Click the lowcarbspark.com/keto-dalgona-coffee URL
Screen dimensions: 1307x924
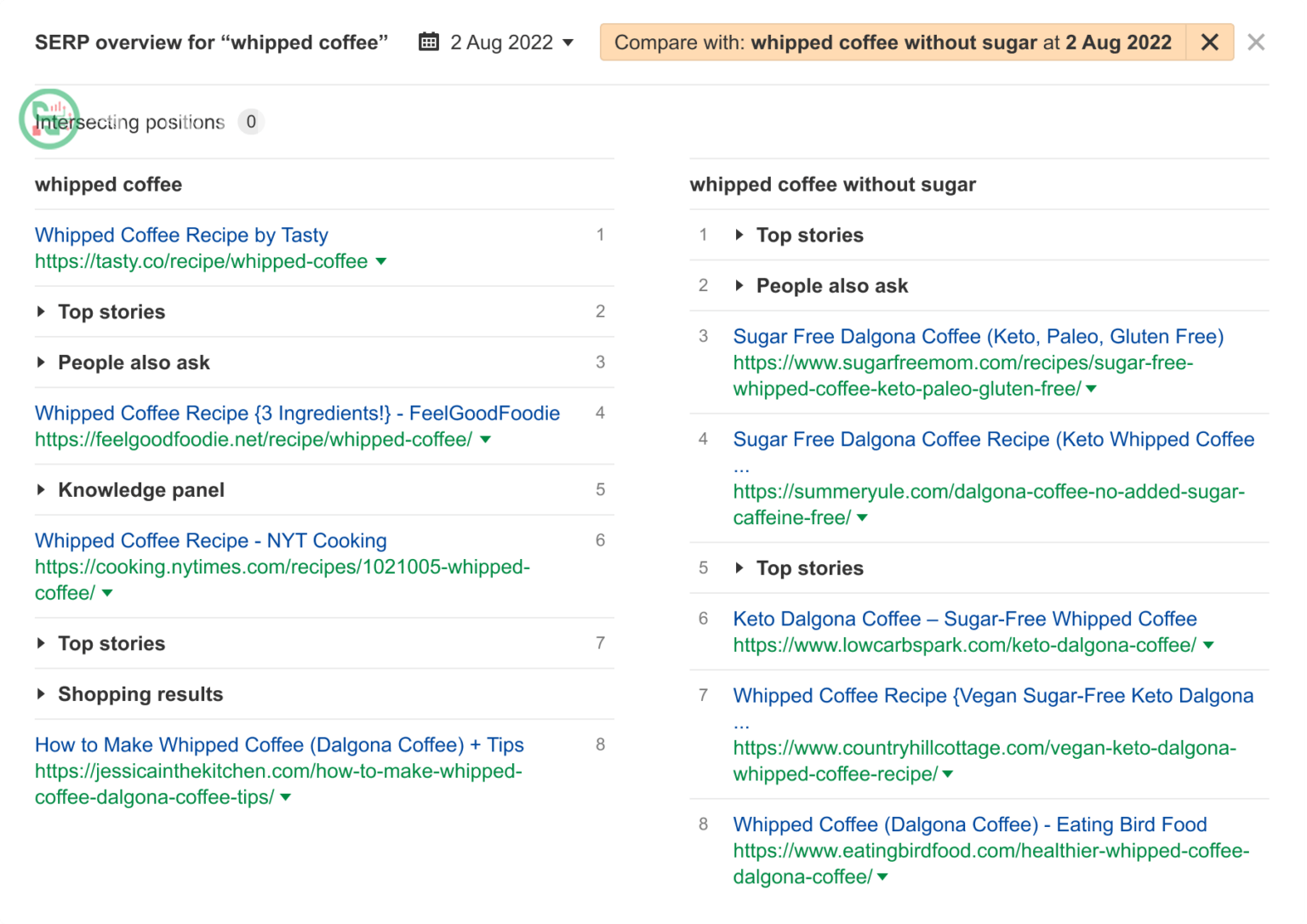coord(965,645)
